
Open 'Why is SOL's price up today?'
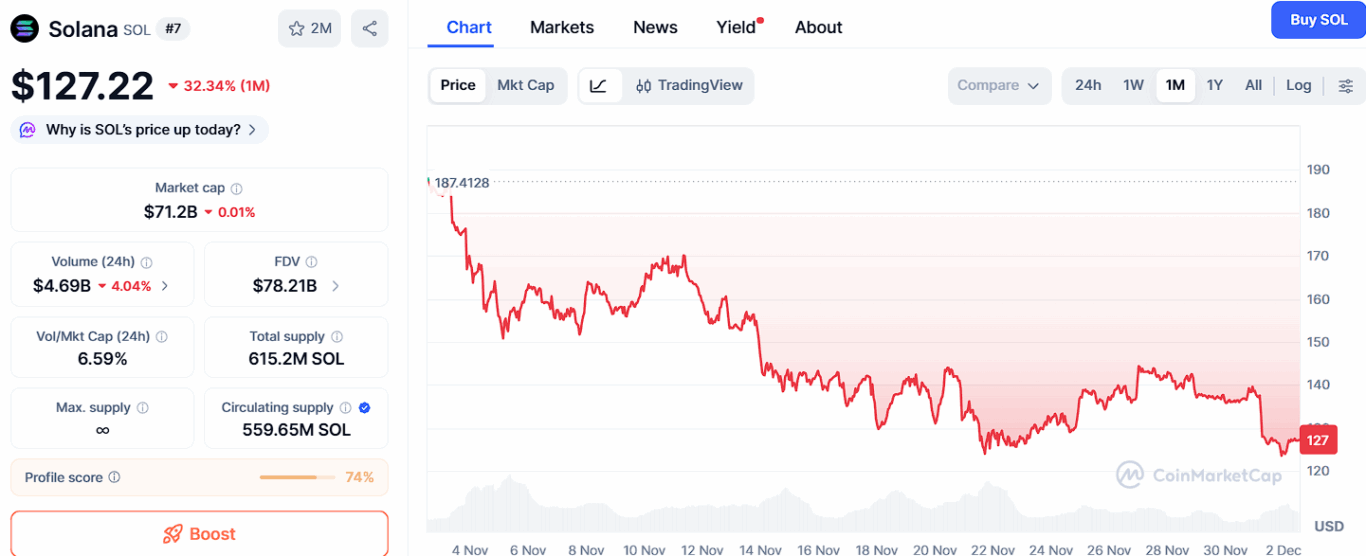click(x=140, y=129)
